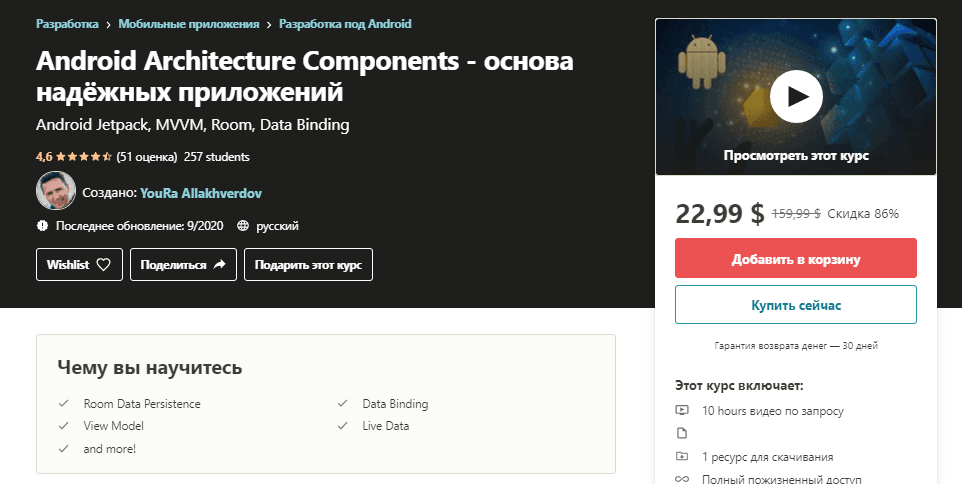Click the checkmark next to Room Data Persistence

(x=63, y=404)
